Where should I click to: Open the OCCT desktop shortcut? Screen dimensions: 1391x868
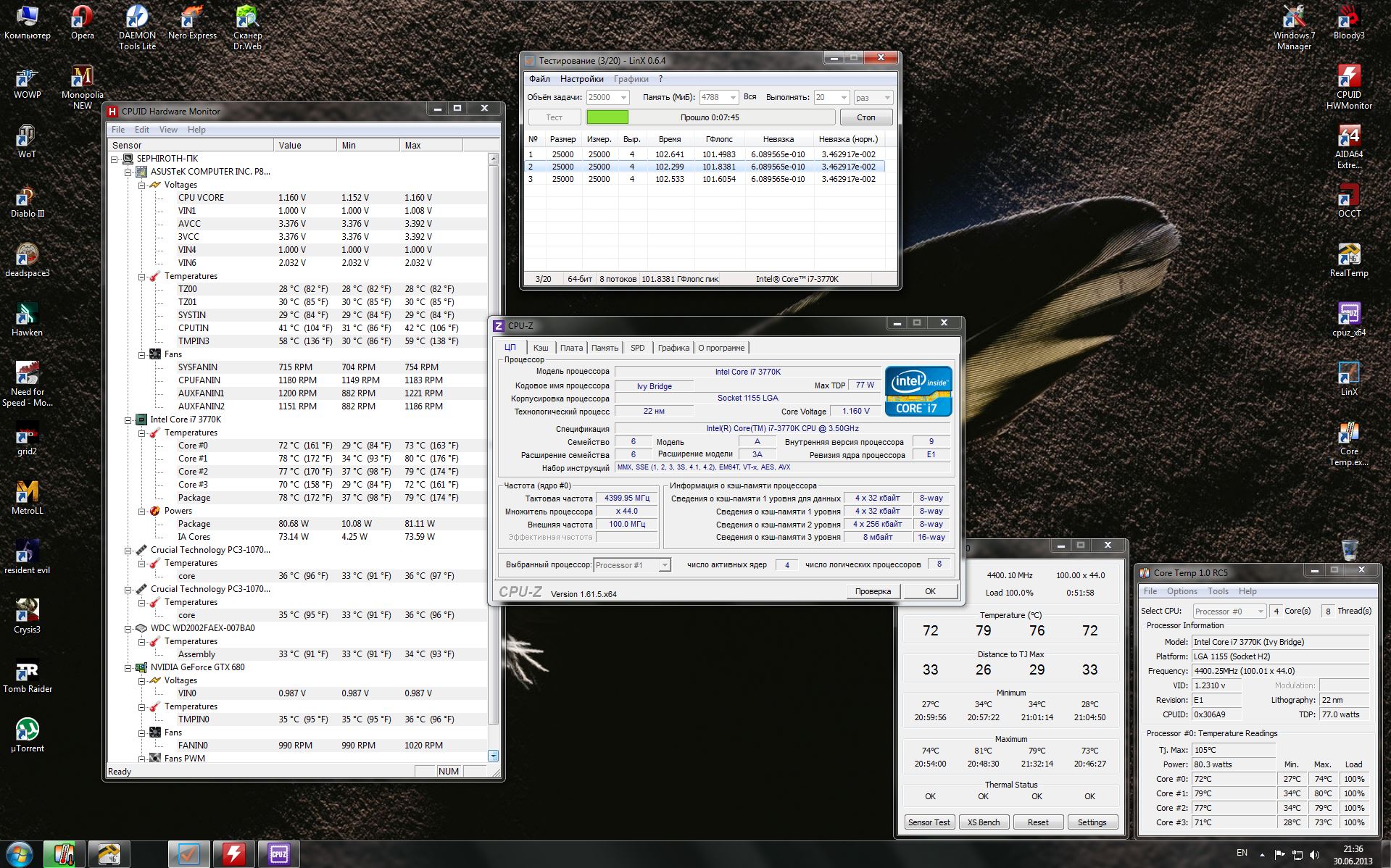click(x=1349, y=201)
